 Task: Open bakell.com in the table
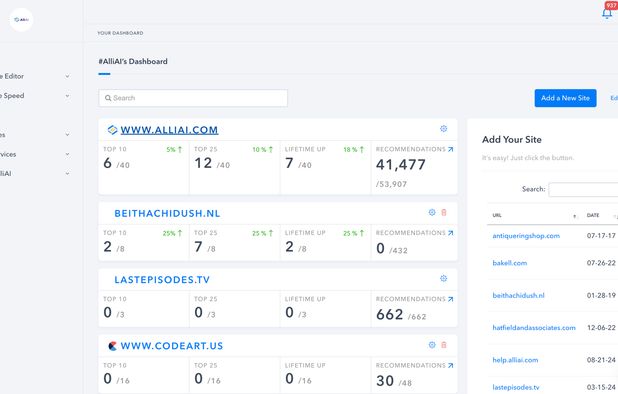click(510, 263)
